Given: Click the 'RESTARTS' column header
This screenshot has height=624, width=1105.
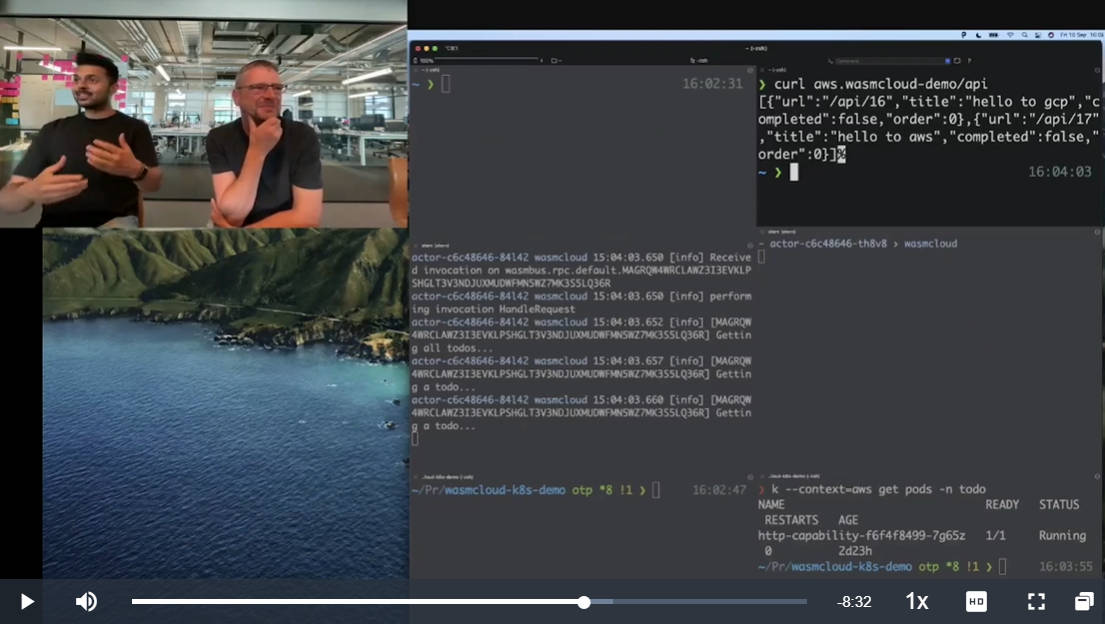Looking at the screenshot, I should pos(791,520).
